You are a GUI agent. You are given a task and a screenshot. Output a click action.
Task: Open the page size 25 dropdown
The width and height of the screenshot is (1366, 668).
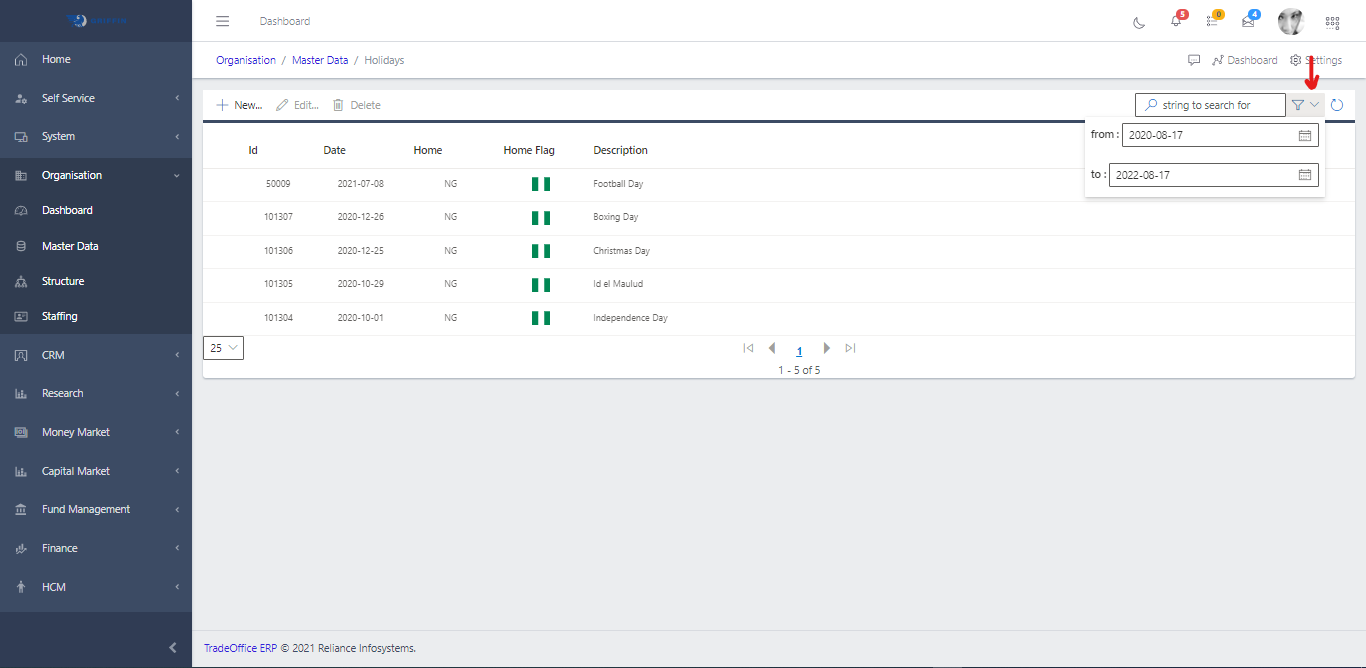point(223,348)
